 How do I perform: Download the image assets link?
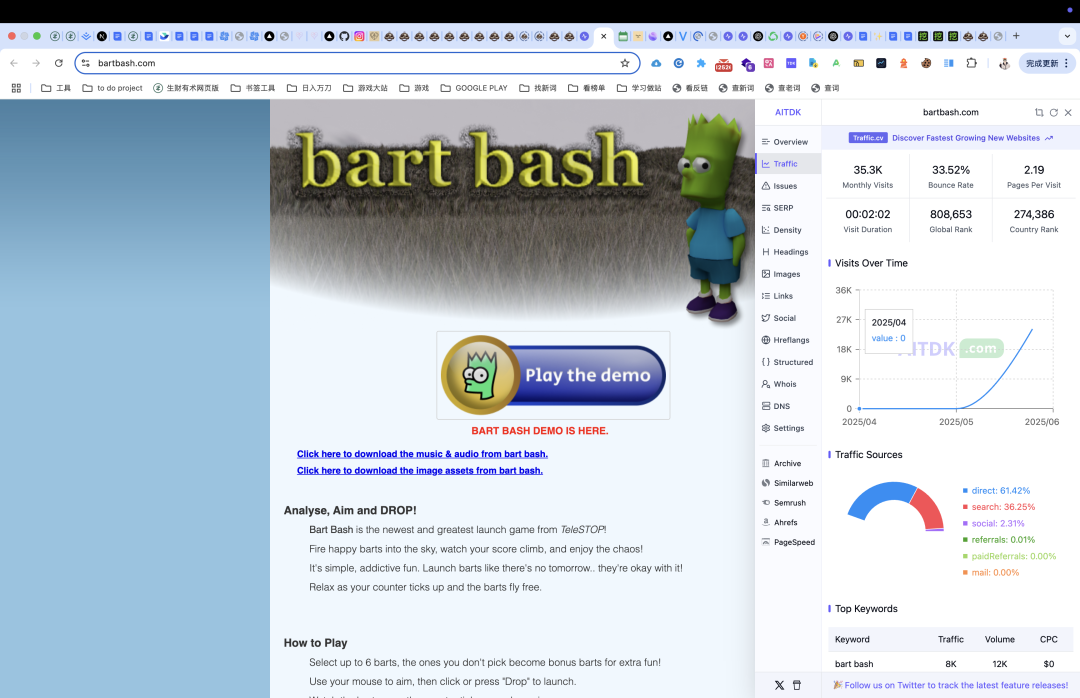(x=419, y=471)
